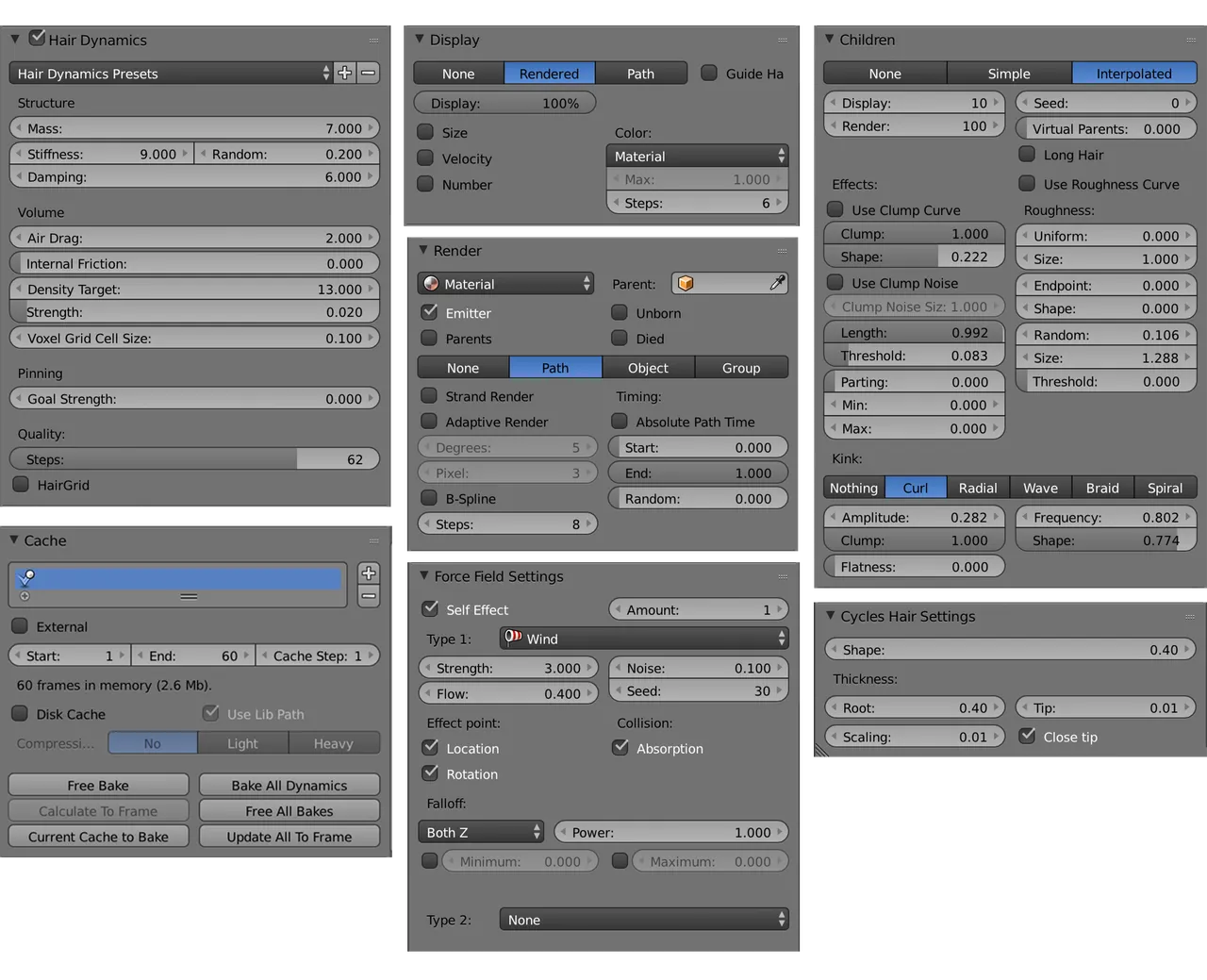Disable Self Effect in Force Field

click(430, 609)
